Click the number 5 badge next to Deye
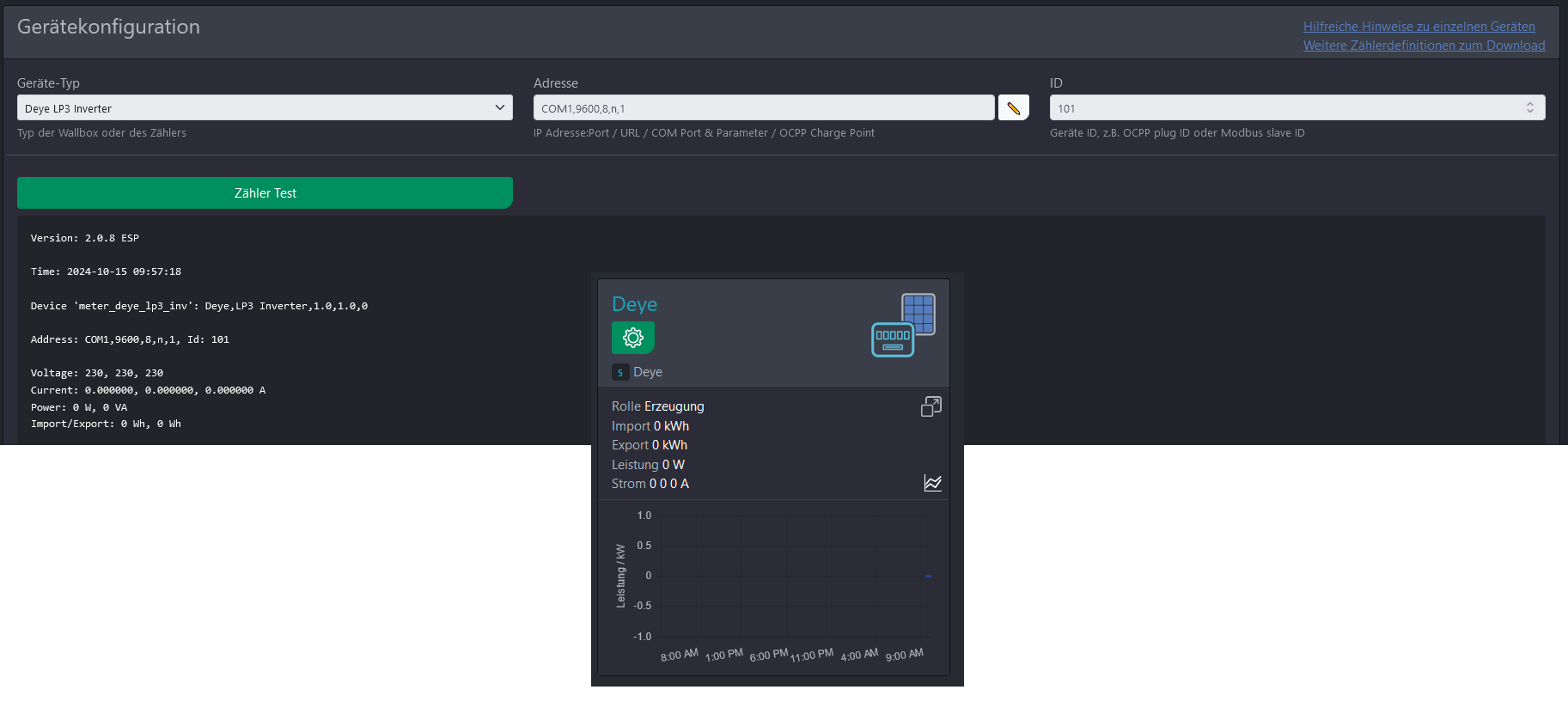This screenshot has height=702, width=1568. coord(620,372)
